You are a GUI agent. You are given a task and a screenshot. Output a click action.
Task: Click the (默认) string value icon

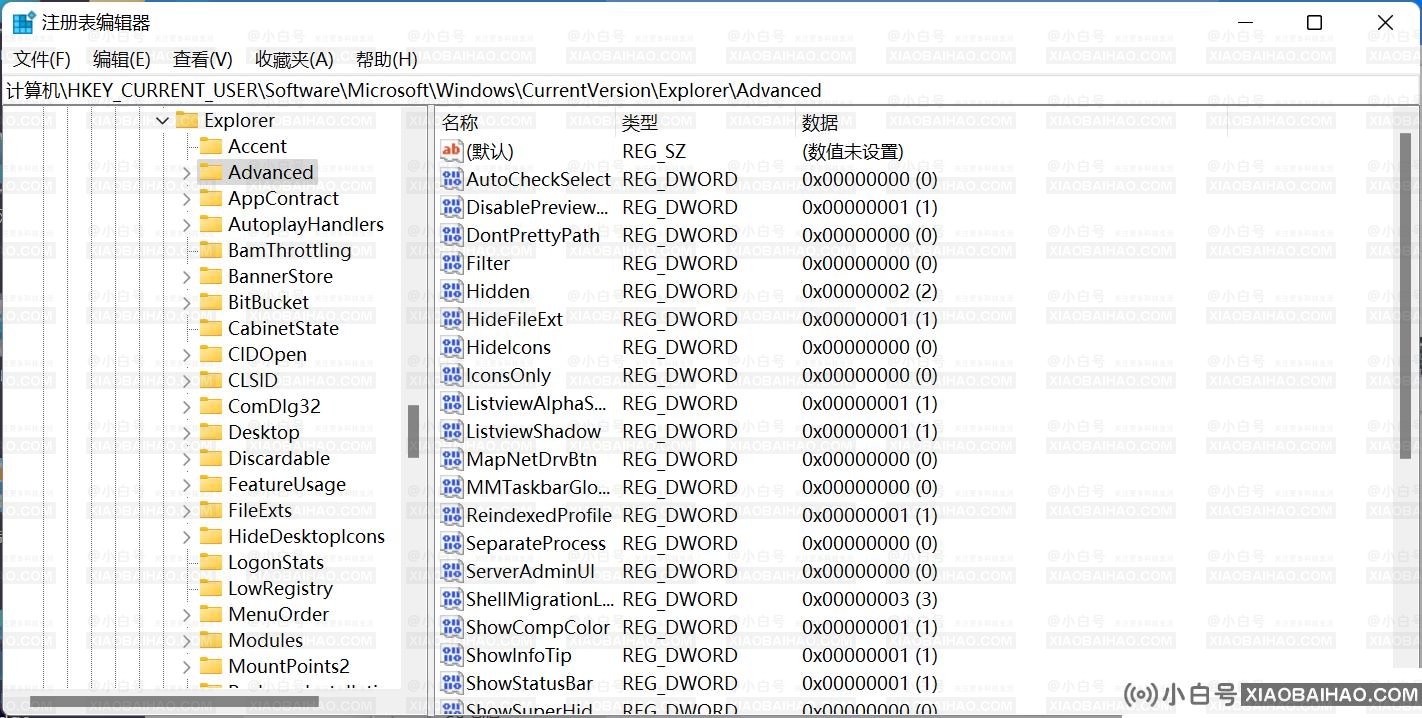[452, 151]
